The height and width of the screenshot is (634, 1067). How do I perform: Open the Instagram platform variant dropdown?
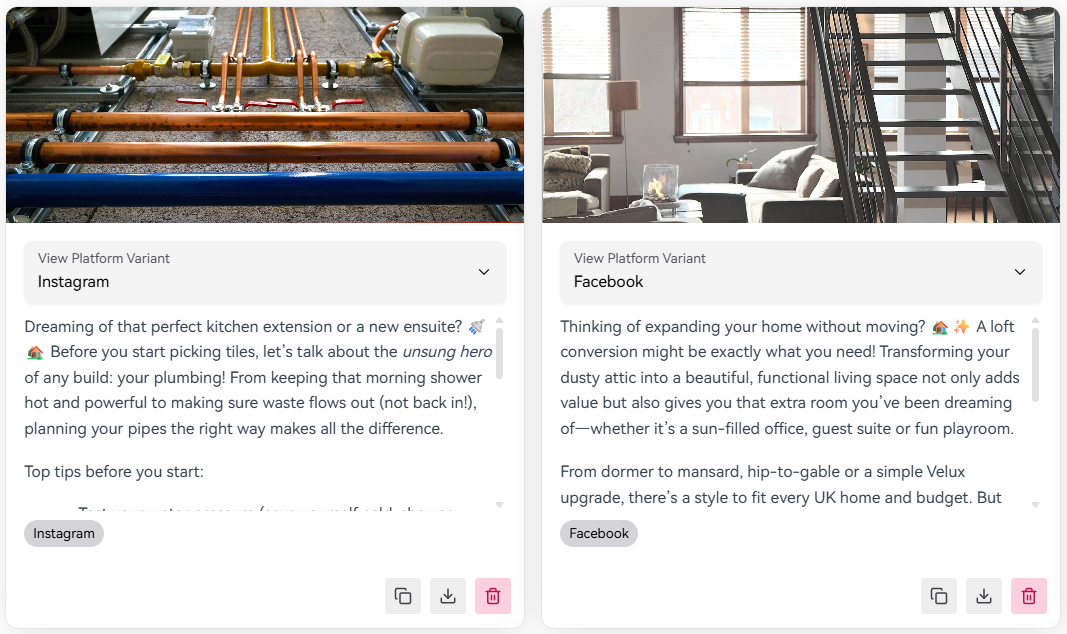[x=265, y=271]
